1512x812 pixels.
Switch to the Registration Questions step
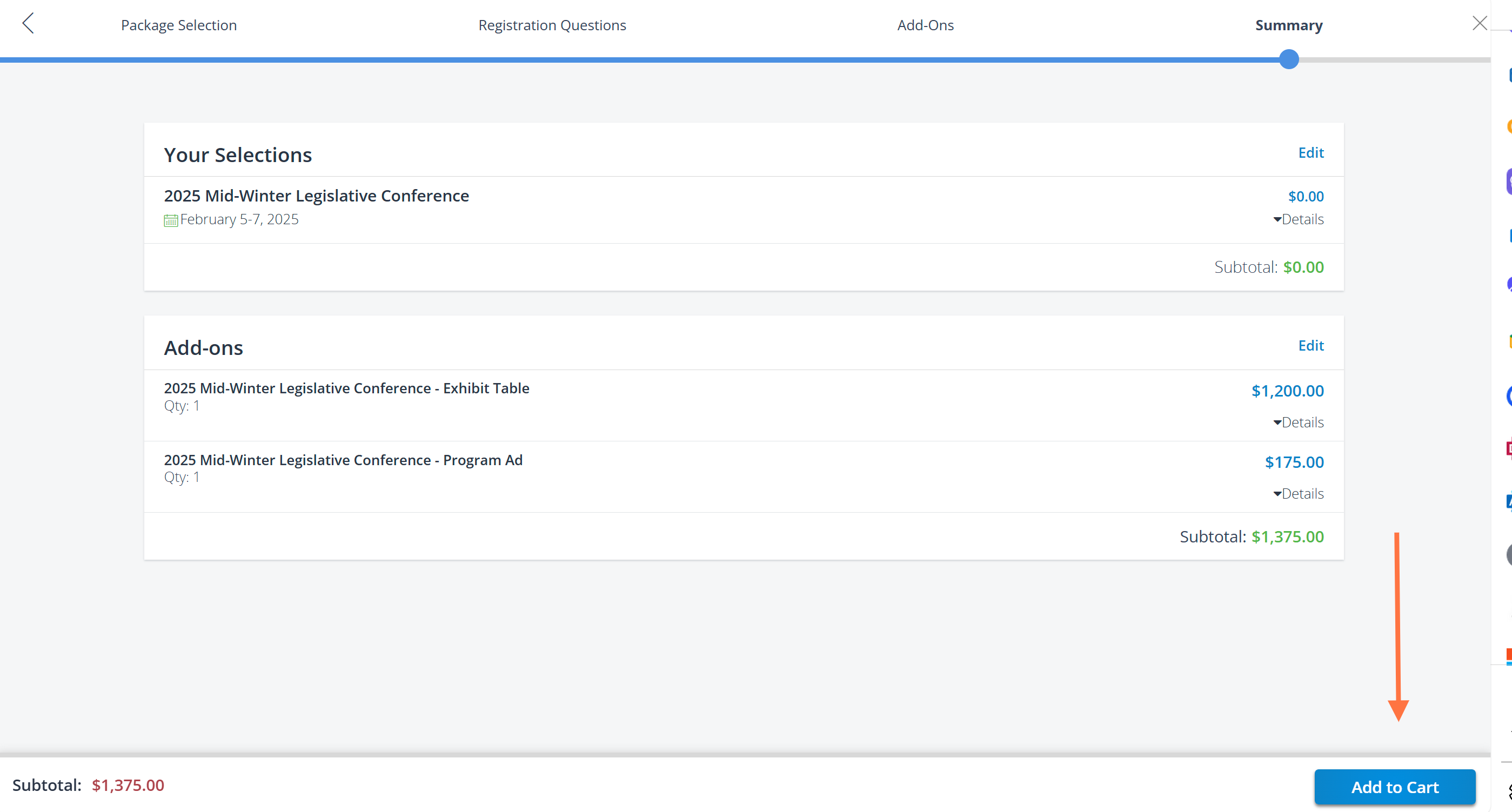[552, 25]
